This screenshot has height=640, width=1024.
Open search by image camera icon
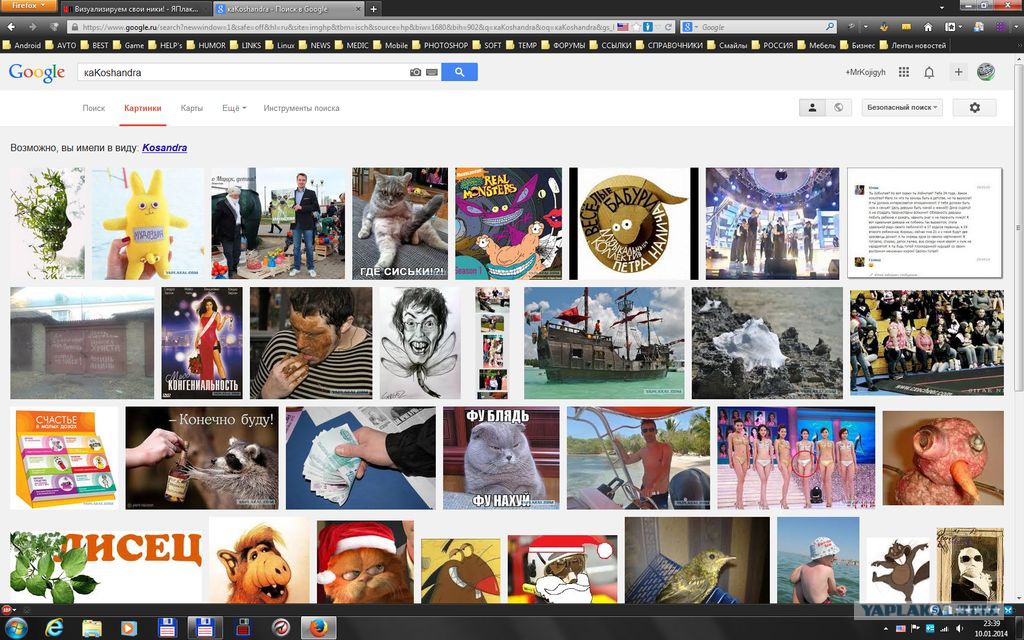click(x=415, y=72)
